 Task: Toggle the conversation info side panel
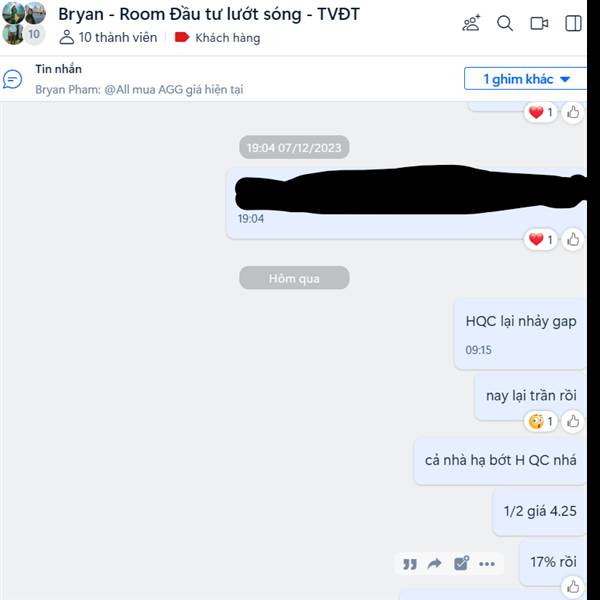[x=573, y=23]
